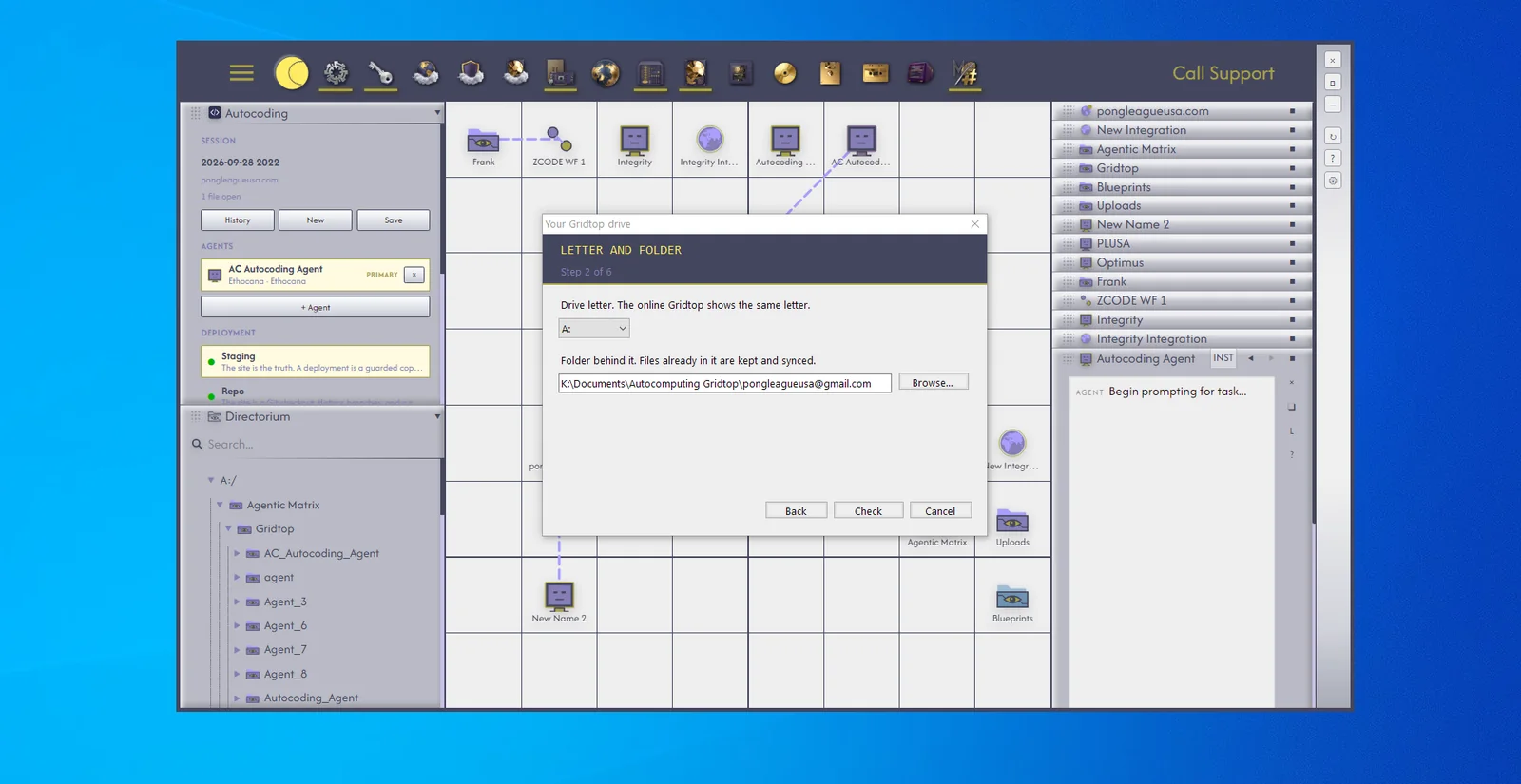The image size is (1521, 784).
Task: Click the + Agent button
Action: click(x=315, y=307)
